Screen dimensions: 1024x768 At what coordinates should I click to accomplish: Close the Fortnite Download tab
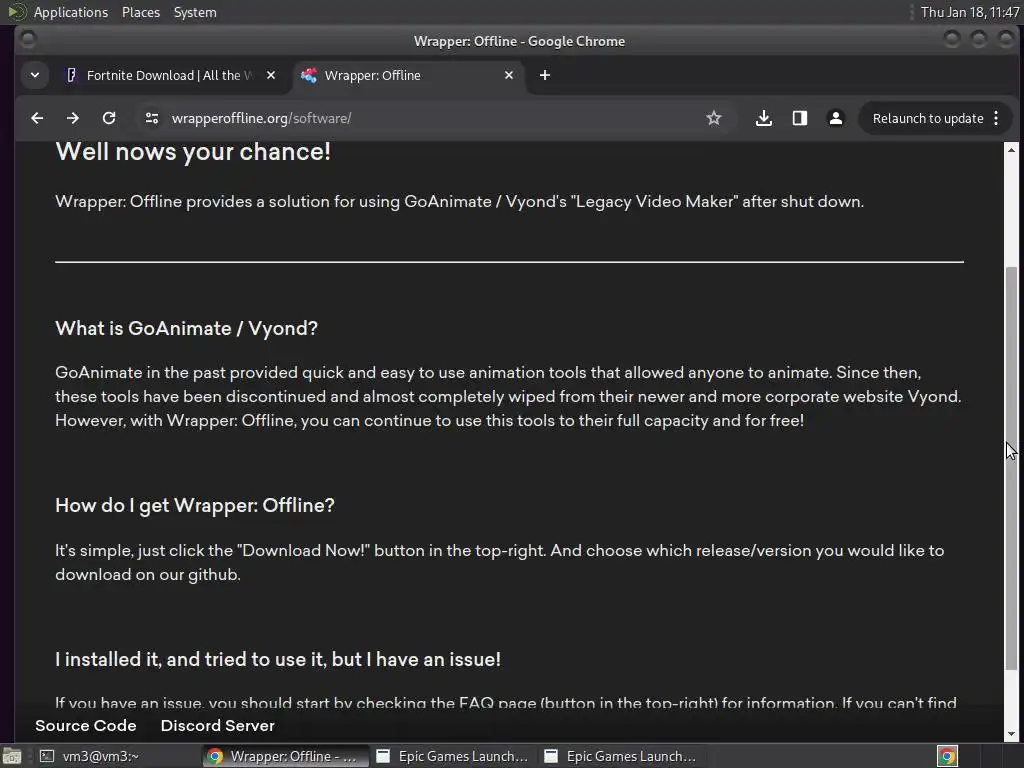click(271, 75)
